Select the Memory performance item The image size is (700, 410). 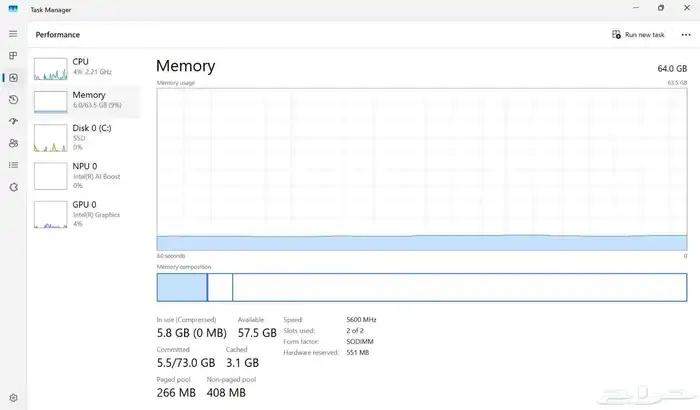click(x=86, y=100)
